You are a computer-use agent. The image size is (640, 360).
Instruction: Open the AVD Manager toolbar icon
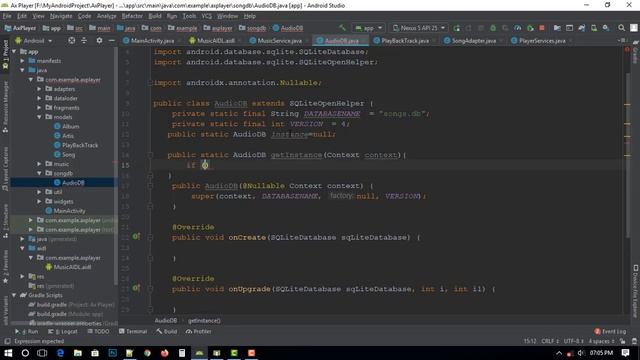coord(594,28)
